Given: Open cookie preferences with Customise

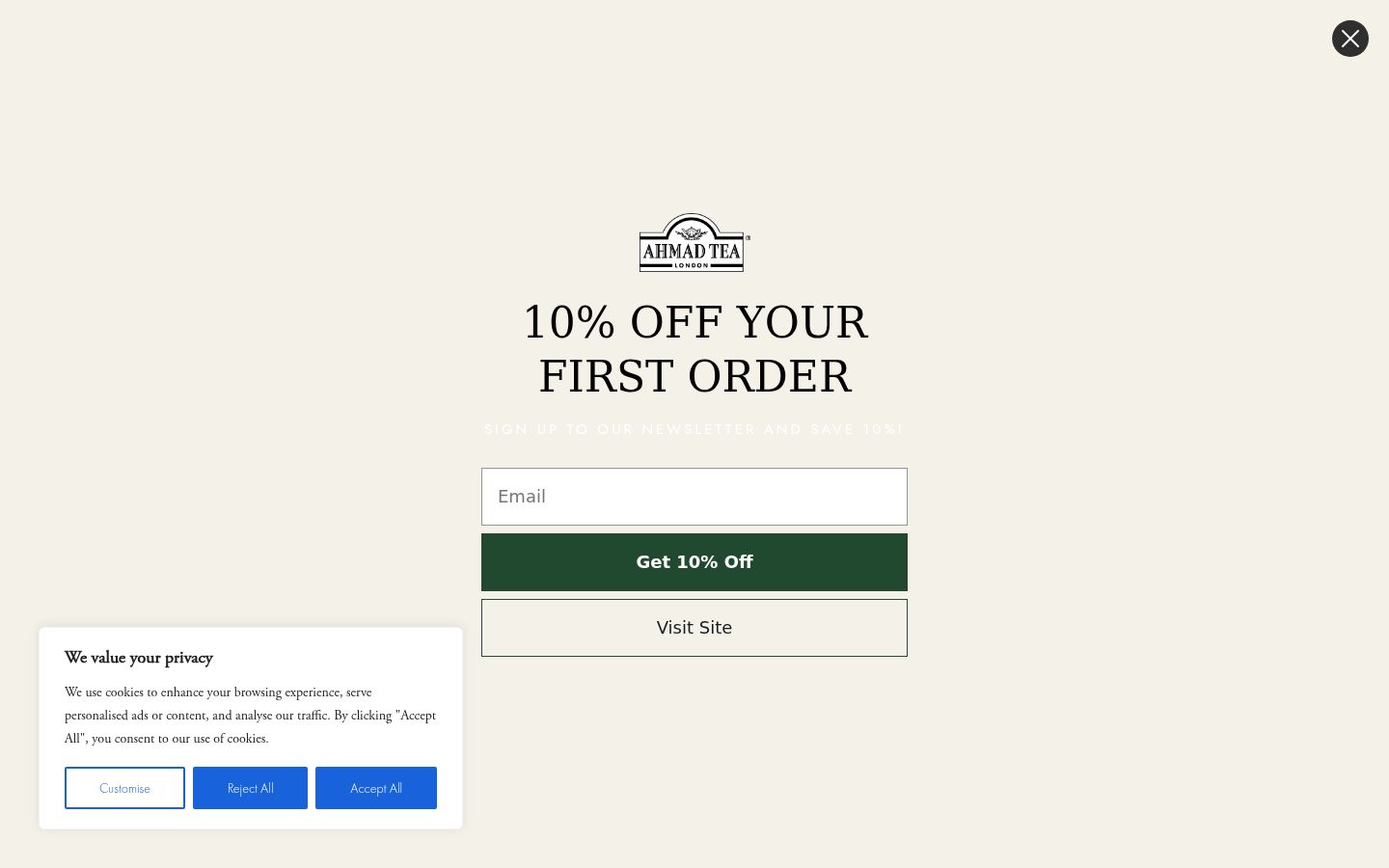Looking at the screenshot, I should pos(124,788).
